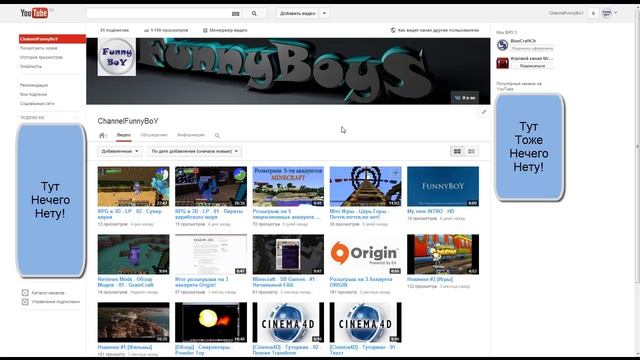640x360 pixels.
Task: Click the pencil edit icon below banner
Action: click(484, 112)
